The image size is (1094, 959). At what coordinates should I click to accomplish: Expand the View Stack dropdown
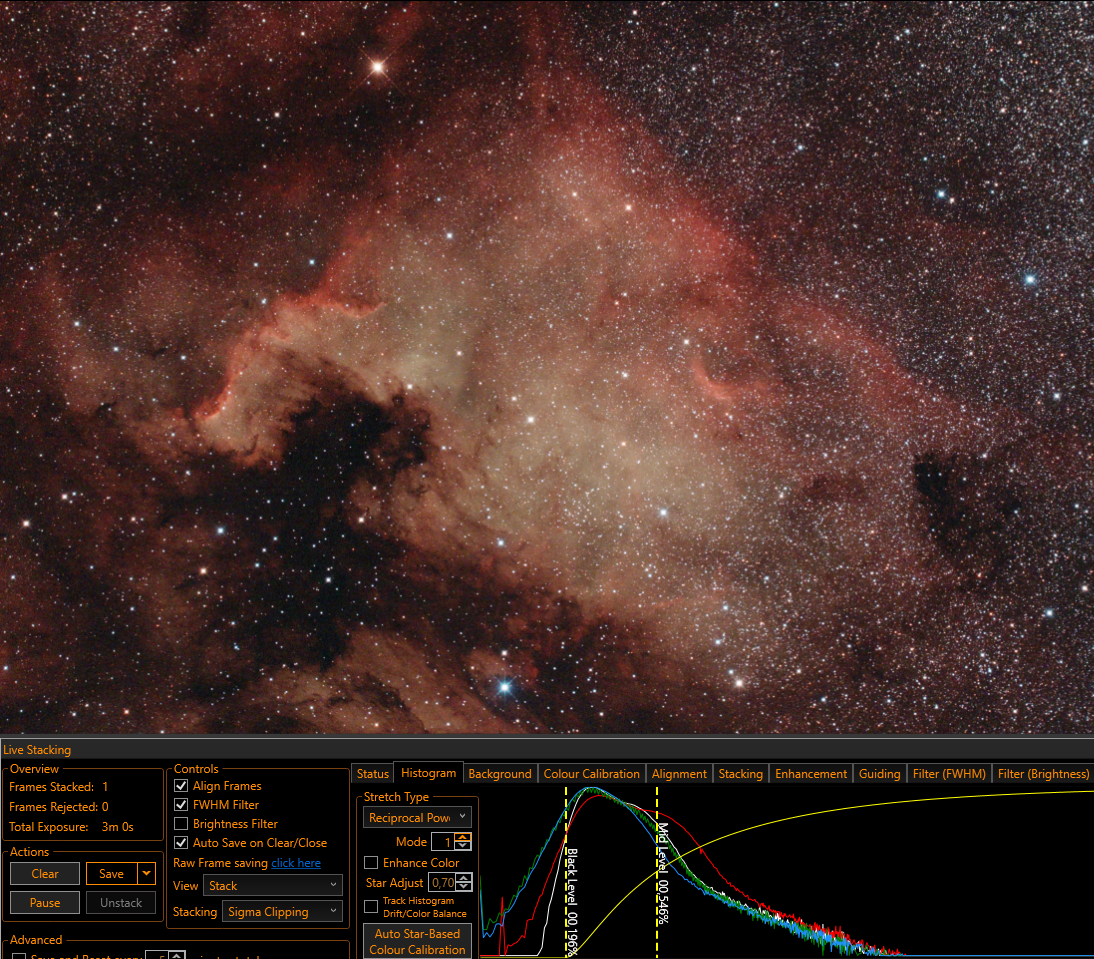[273, 885]
